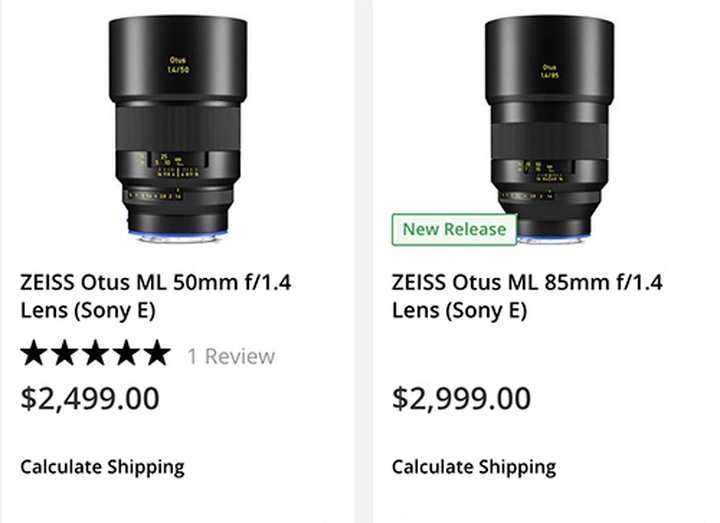
Task: Click the $2,499.00 price
Action: pyautogui.click(x=90, y=398)
